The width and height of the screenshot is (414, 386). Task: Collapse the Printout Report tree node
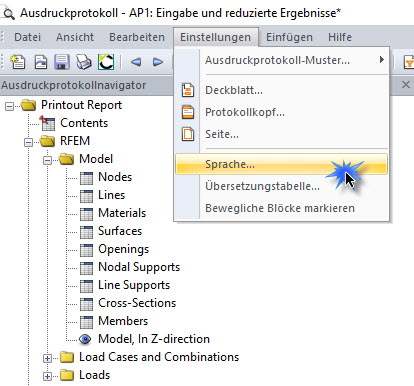10,106
